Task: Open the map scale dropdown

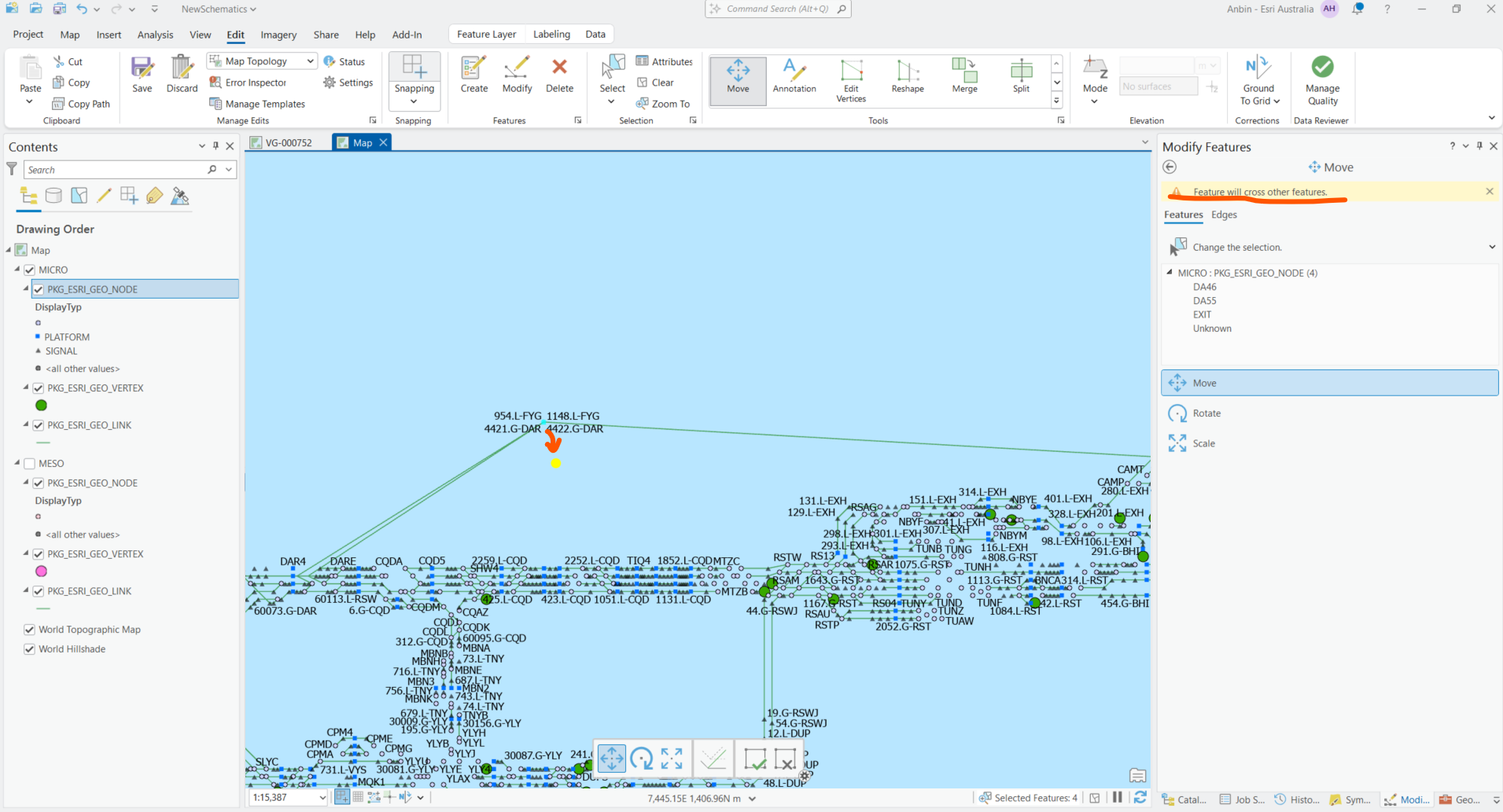Action: 322,797
